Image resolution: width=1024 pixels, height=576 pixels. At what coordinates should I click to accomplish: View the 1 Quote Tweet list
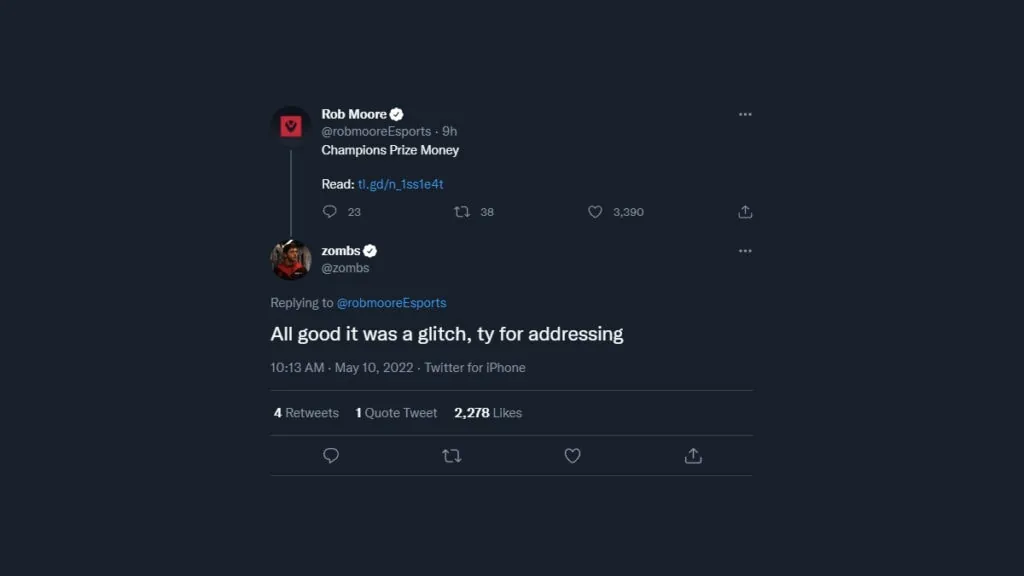click(x=396, y=413)
